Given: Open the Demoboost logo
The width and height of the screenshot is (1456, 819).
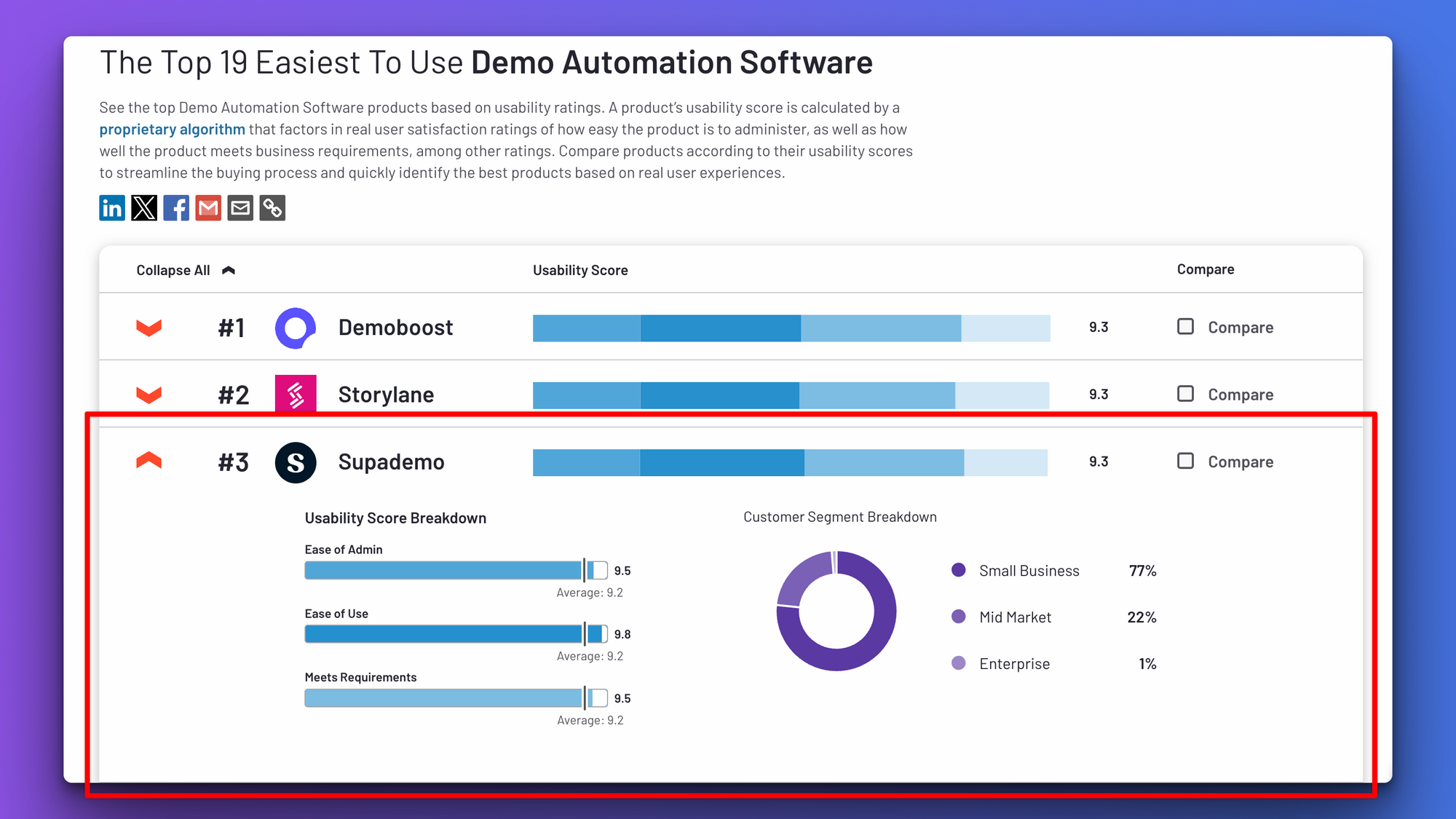Looking at the screenshot, I should [x=296, y=328].
